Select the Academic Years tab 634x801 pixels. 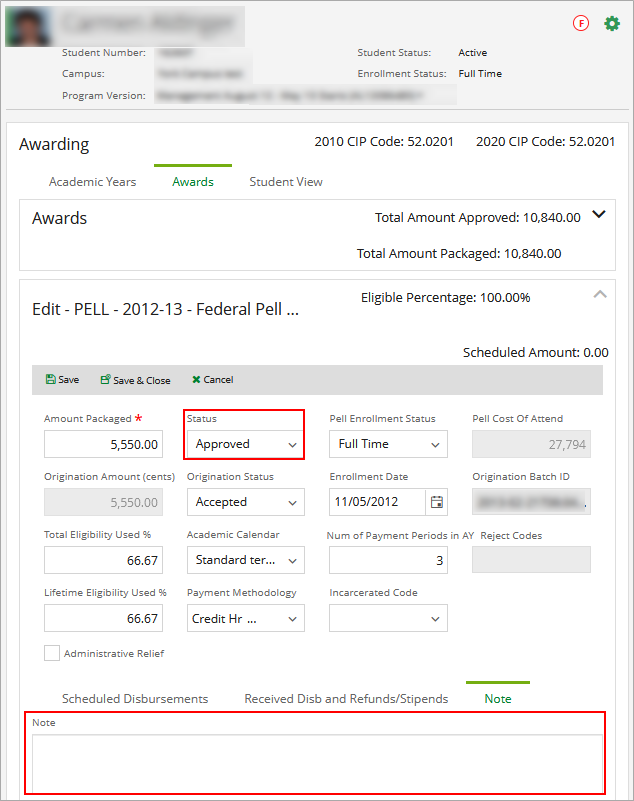tap(93, 181)
